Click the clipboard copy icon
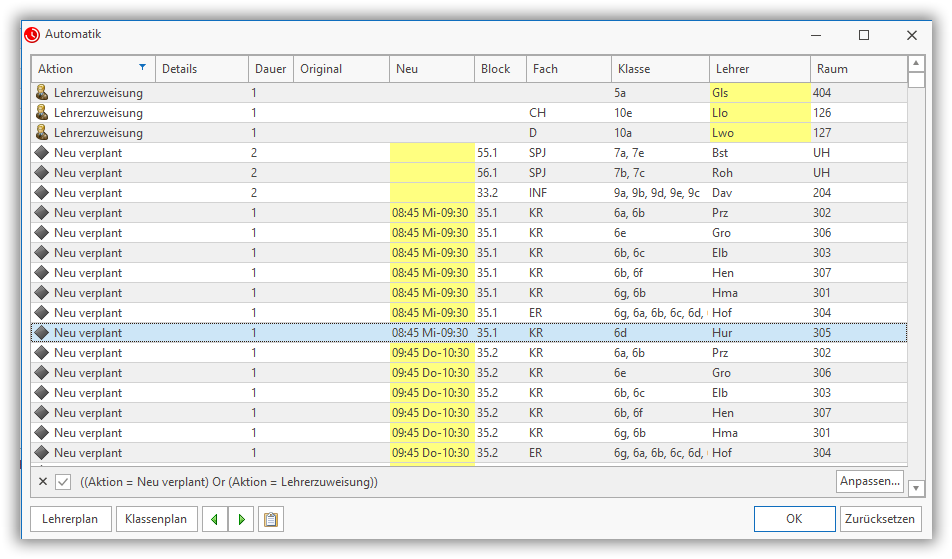The height and width of the screenshot is (559, 952). click(269, 519)
